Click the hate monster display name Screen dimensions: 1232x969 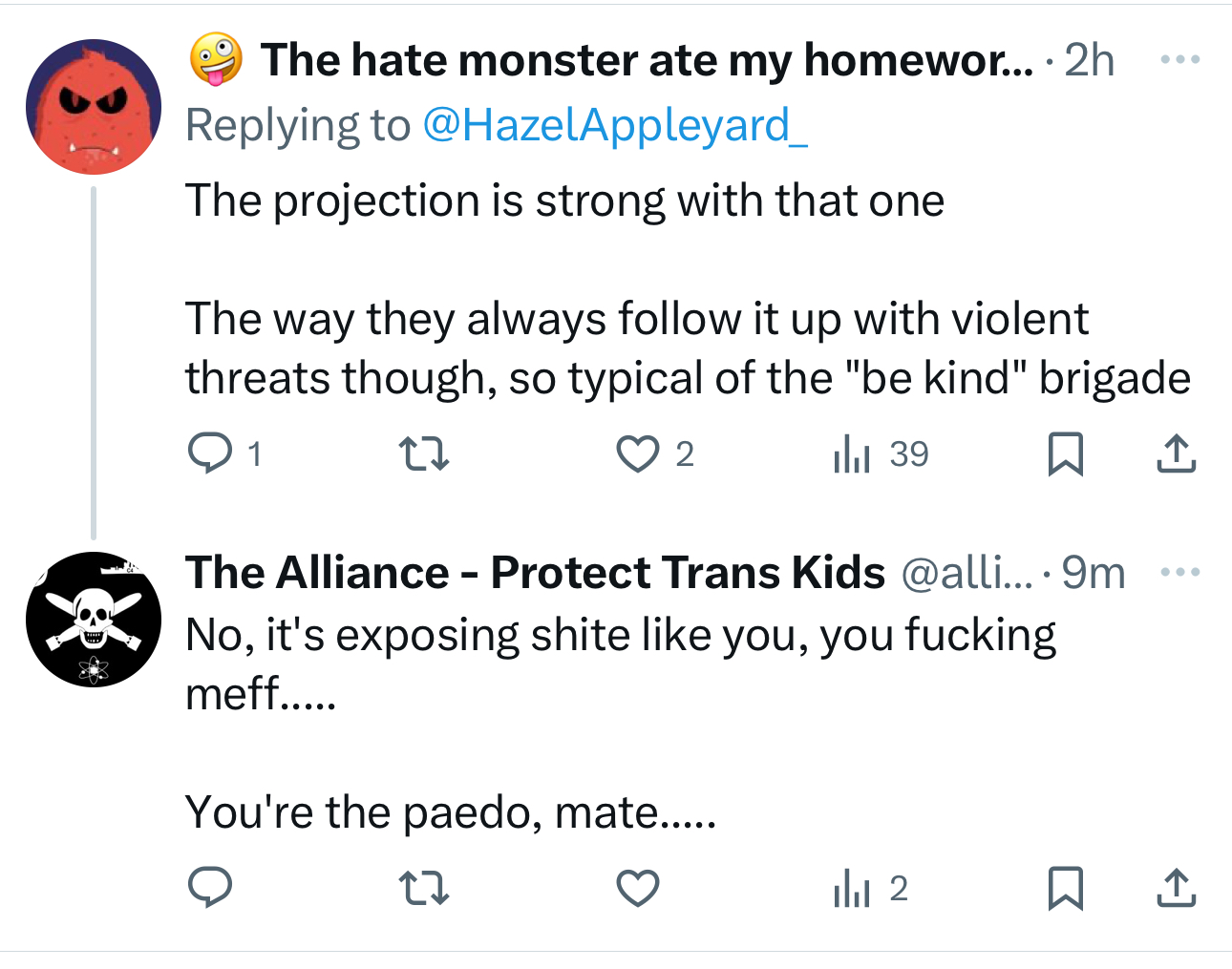coord(646,60)
